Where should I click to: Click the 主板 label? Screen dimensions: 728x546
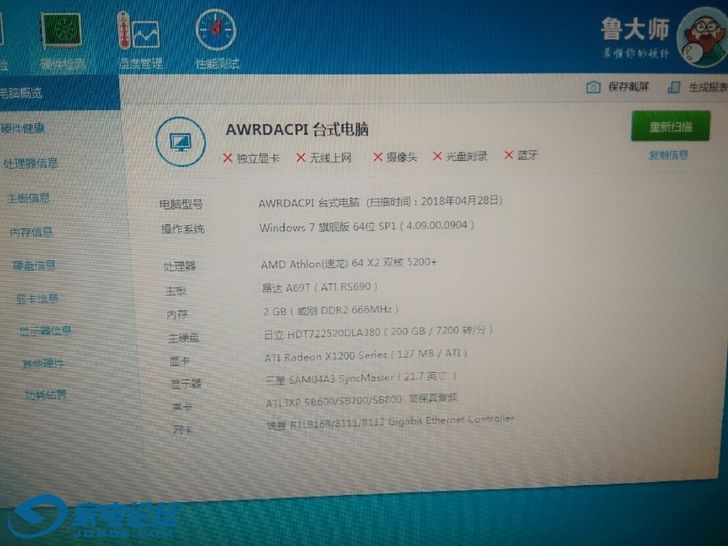[176, 291]
